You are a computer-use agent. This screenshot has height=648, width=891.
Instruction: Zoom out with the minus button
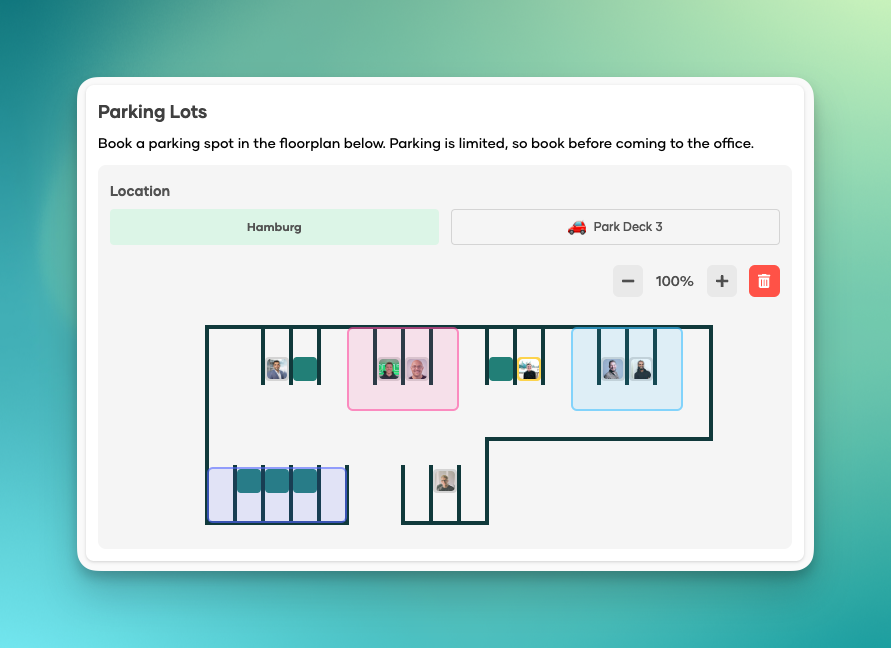[628, 281]
